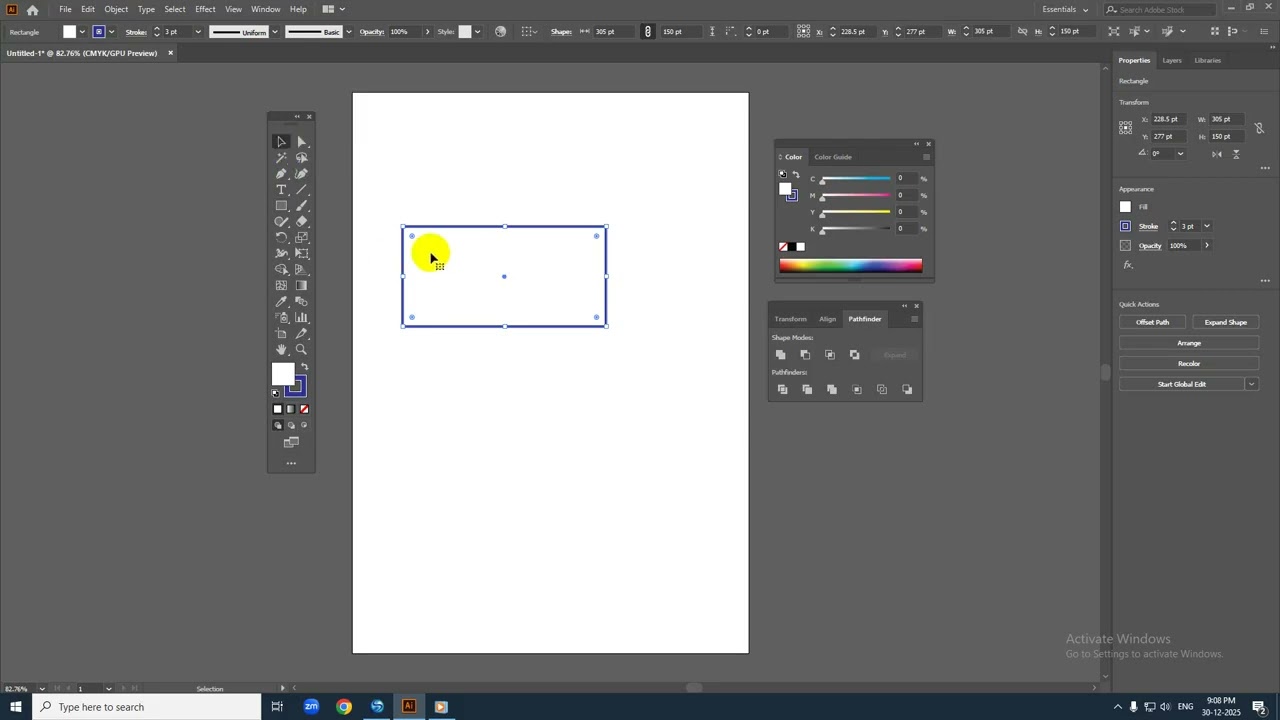
Task: Select the Hand tool
Action: pyautogui.click(x=281, y=350)
